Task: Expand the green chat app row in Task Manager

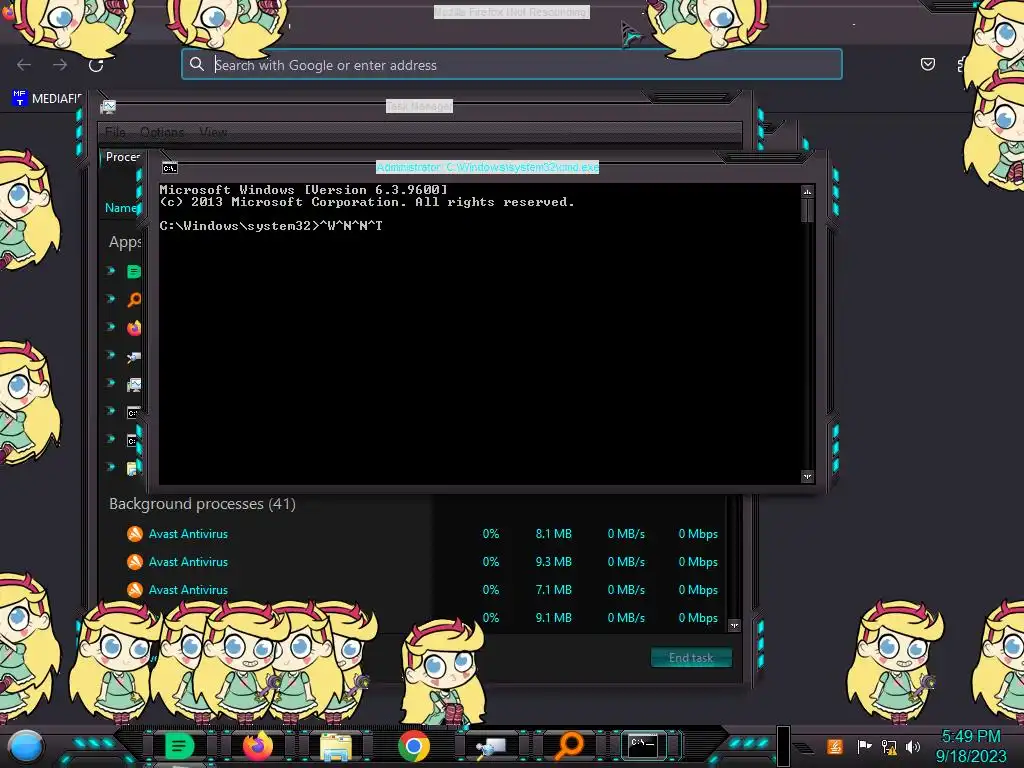Action: pyautogui.click(x=111, y=270)
